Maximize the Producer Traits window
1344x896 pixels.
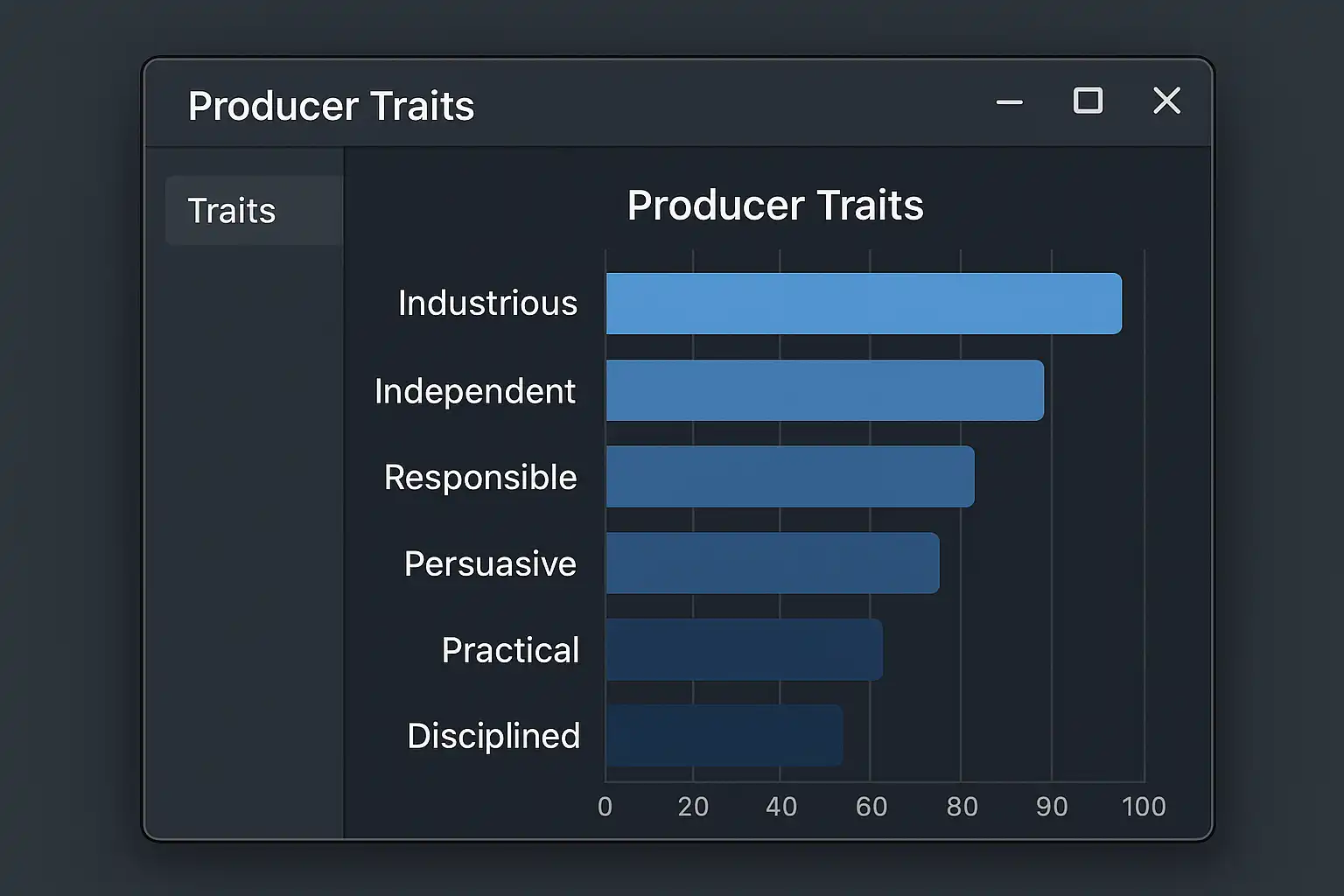[1088, 101]
